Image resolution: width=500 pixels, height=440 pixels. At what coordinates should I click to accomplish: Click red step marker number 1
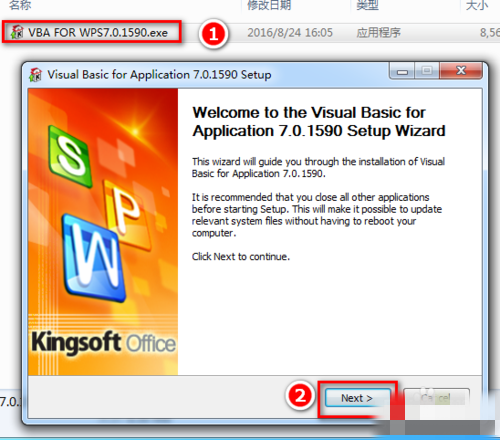[x=213, y=34]
